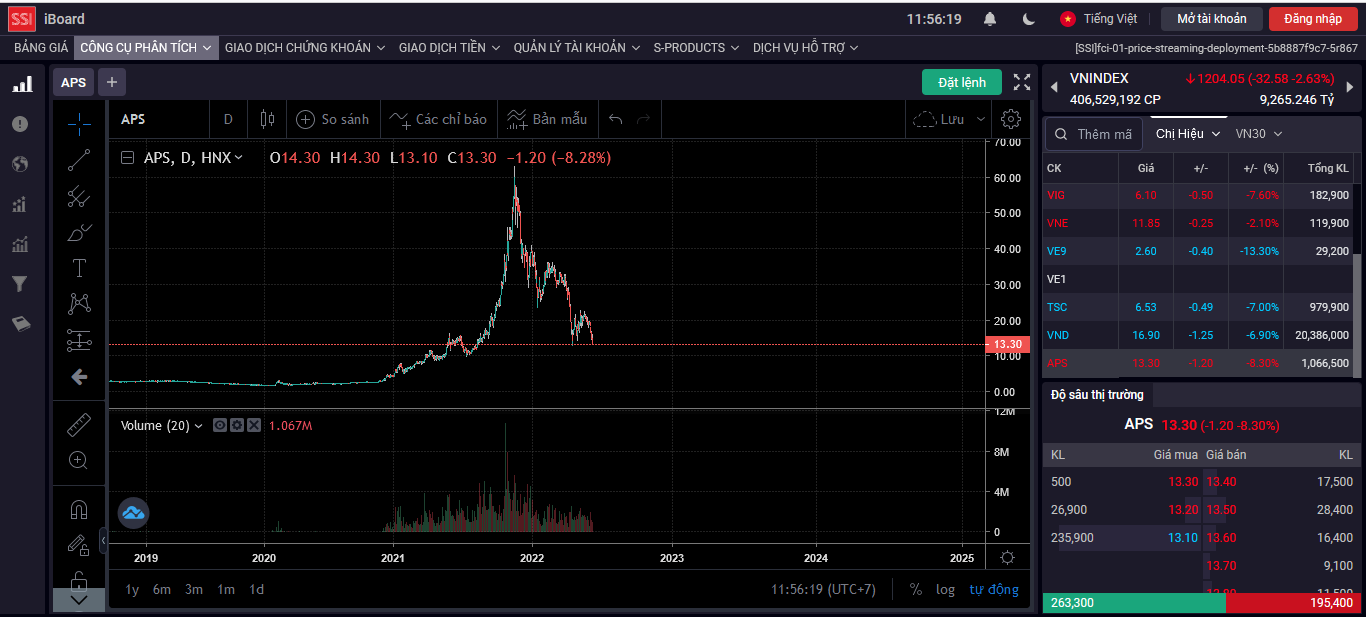Expand the Lưu dropdown arrow
This screenshot has width=1366, height=617.
980,119
